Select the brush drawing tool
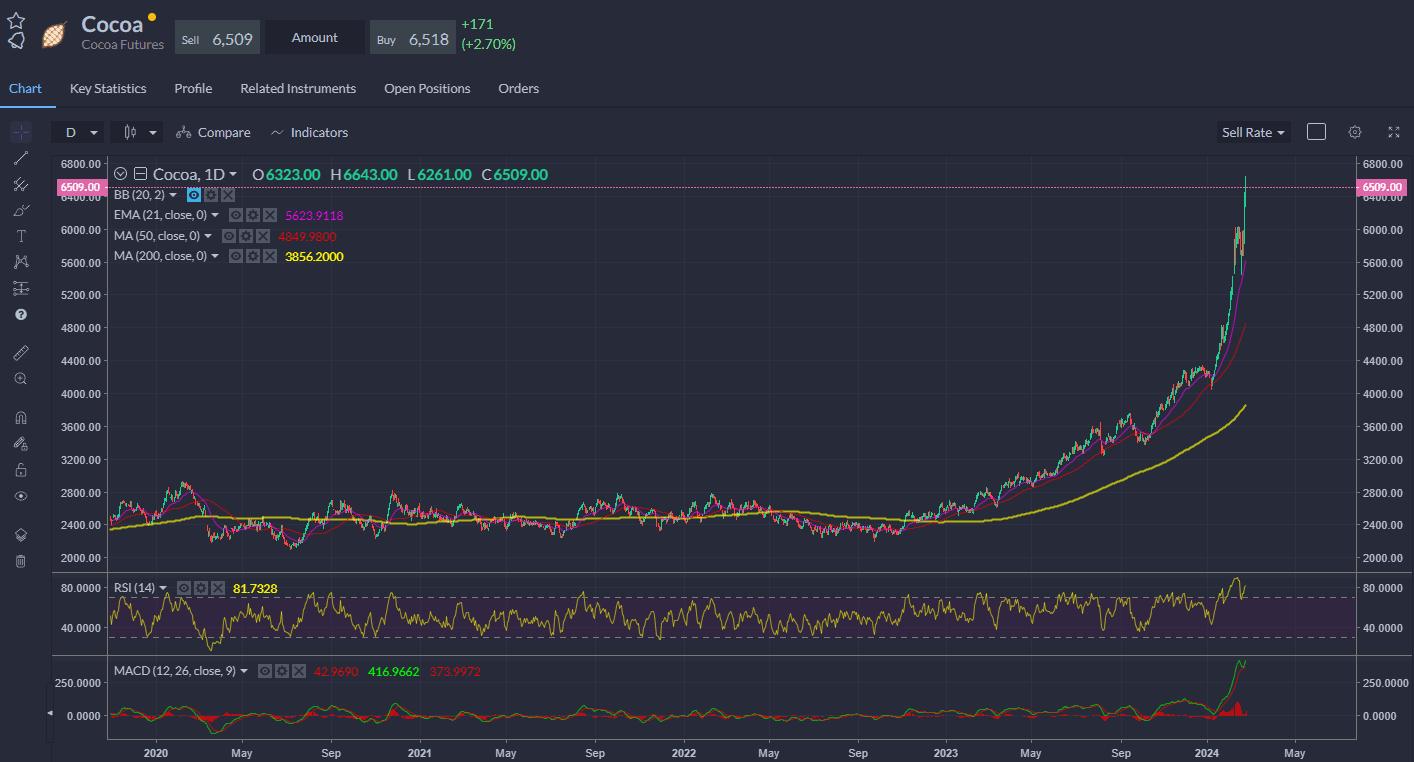1414x762 pixels. click(21, 210)
